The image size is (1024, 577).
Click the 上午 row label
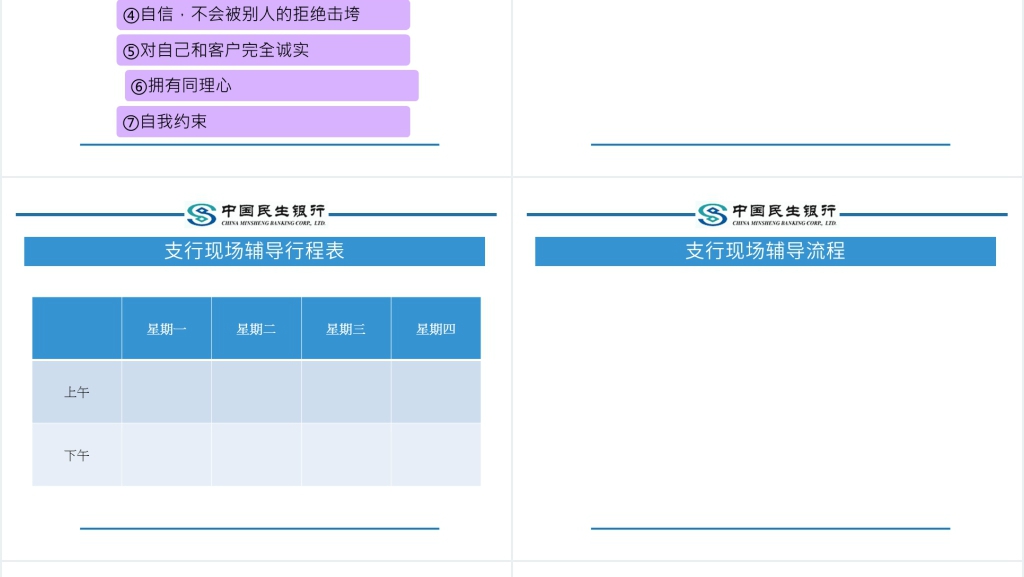pos(77,392)
